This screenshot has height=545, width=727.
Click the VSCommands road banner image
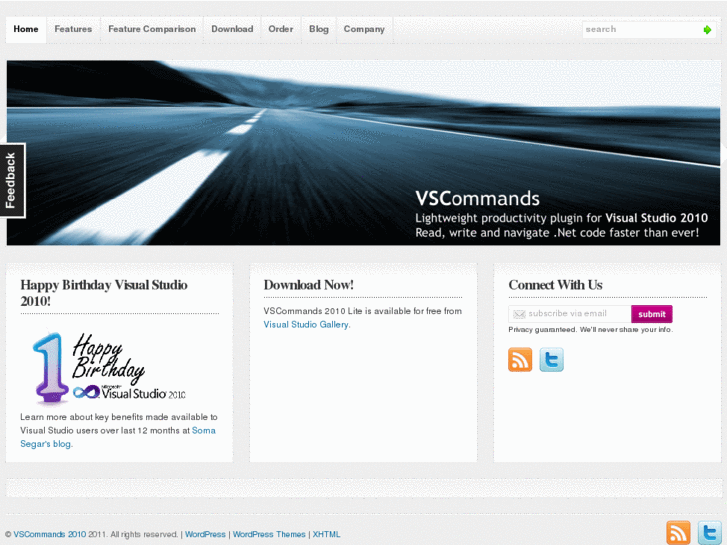pyautogui.click(x=364, y=153)
